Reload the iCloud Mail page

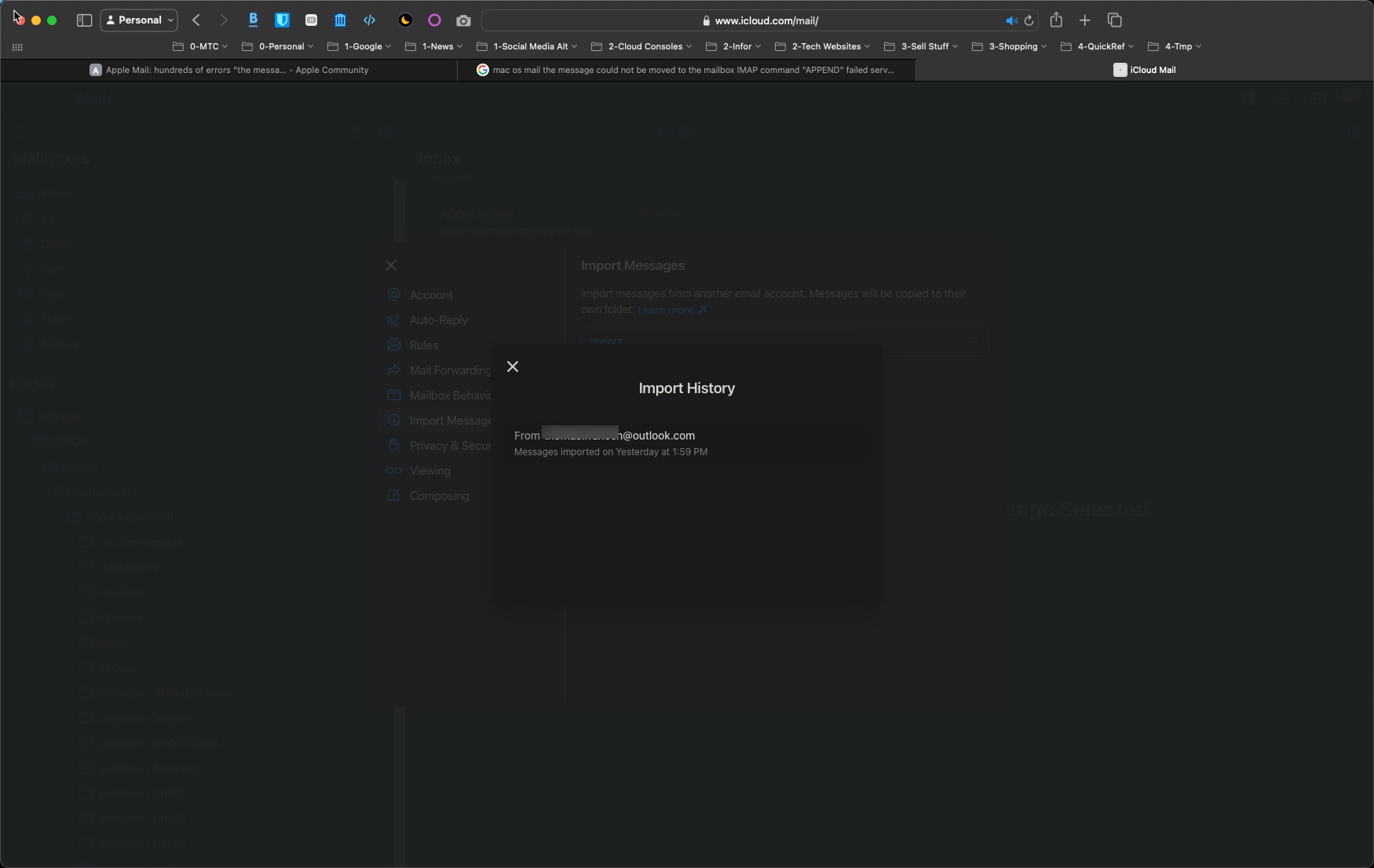(x=1029, y=21)
